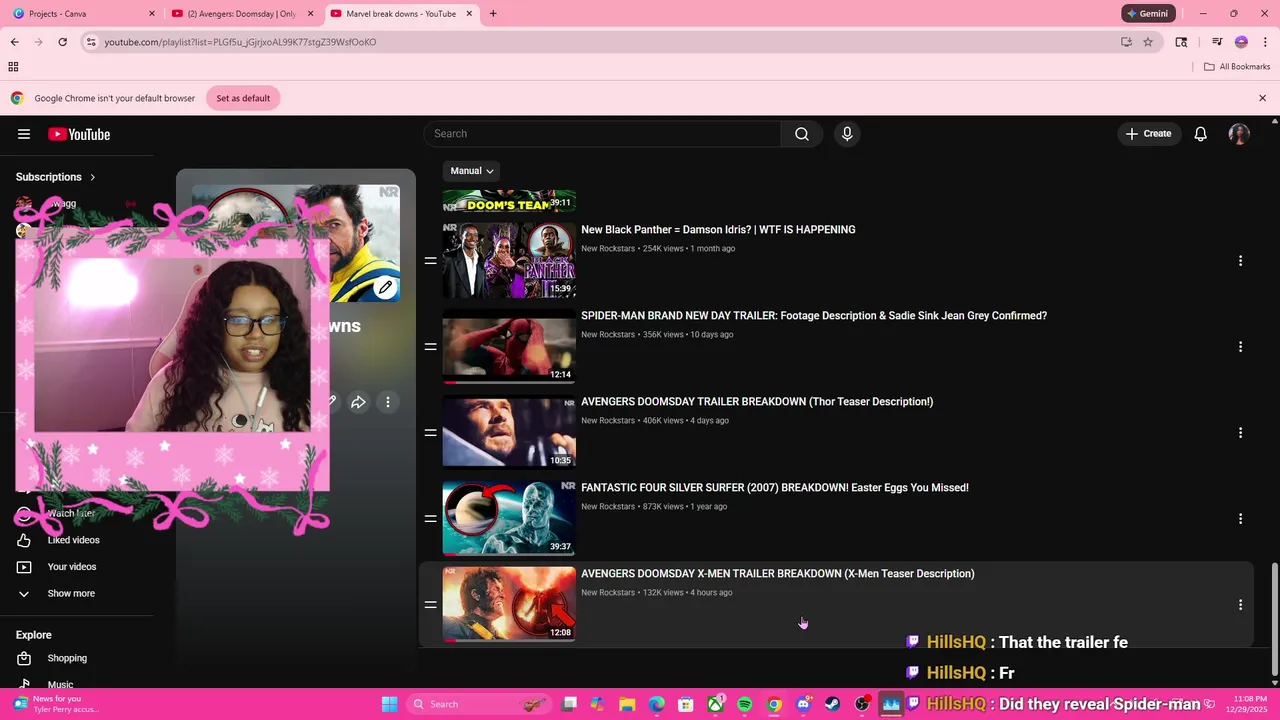Grab reorder handle of Silver Surfer video
1280x720 pixels.
[x=430, y=519]
